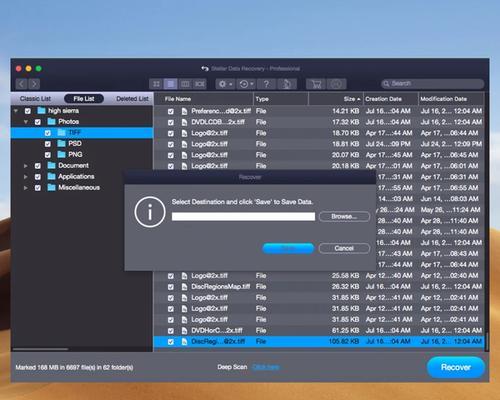This screenshot has width=500, height=400.
Task: Click Browse... to choose a destination
Action: coord(344,216)
